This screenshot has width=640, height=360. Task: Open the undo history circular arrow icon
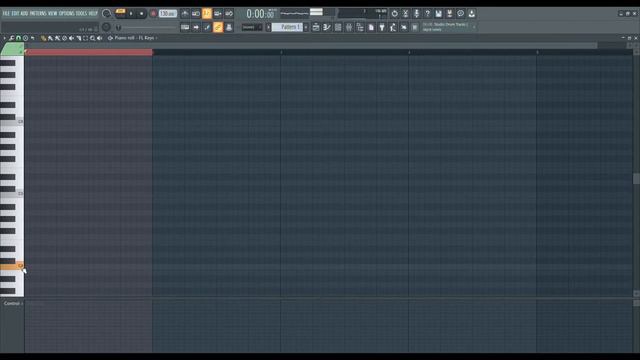click(394, 13)
